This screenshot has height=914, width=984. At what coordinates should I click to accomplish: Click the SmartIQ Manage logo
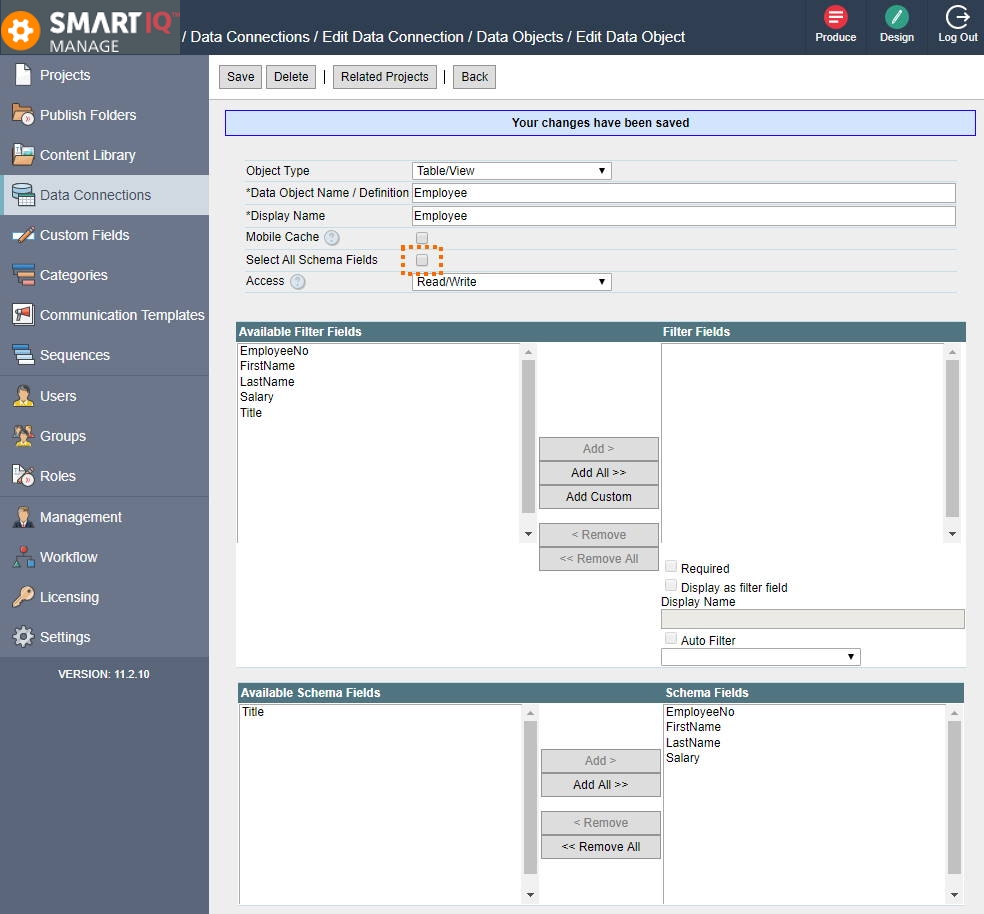pyautogui.click(x=90, y=29)
